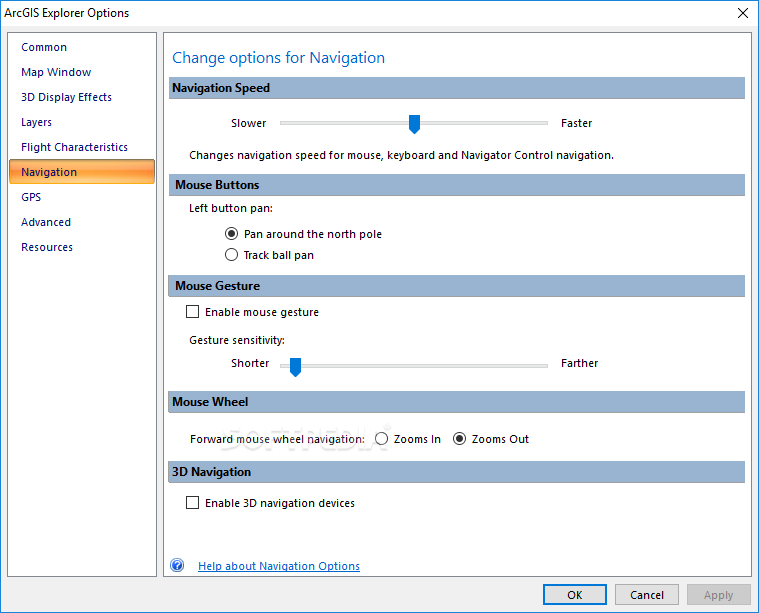Select Zooms Out radio button
Screen dimensions: 759x613
pyautogui.click(x=459, y=439)
